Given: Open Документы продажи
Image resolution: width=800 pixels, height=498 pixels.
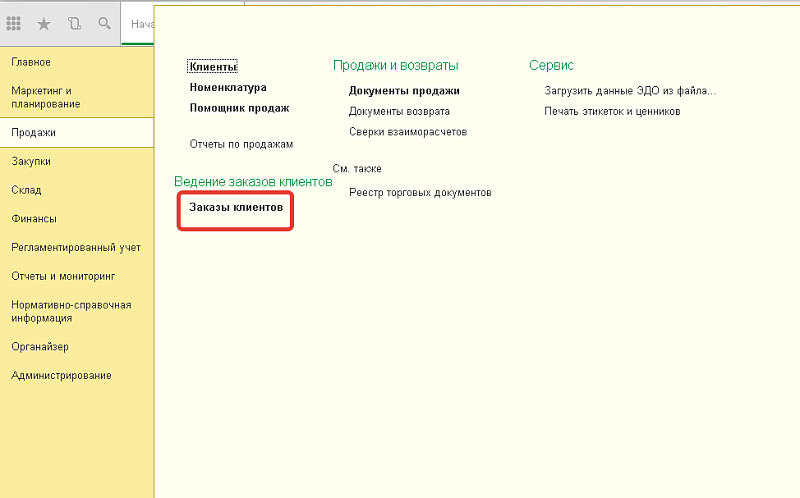Looking at the screenshot, I should point(404,91).
